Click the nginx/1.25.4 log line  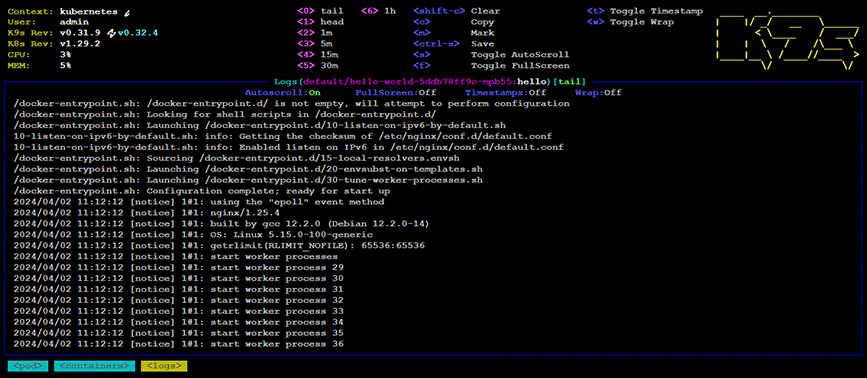click(147, 213)
